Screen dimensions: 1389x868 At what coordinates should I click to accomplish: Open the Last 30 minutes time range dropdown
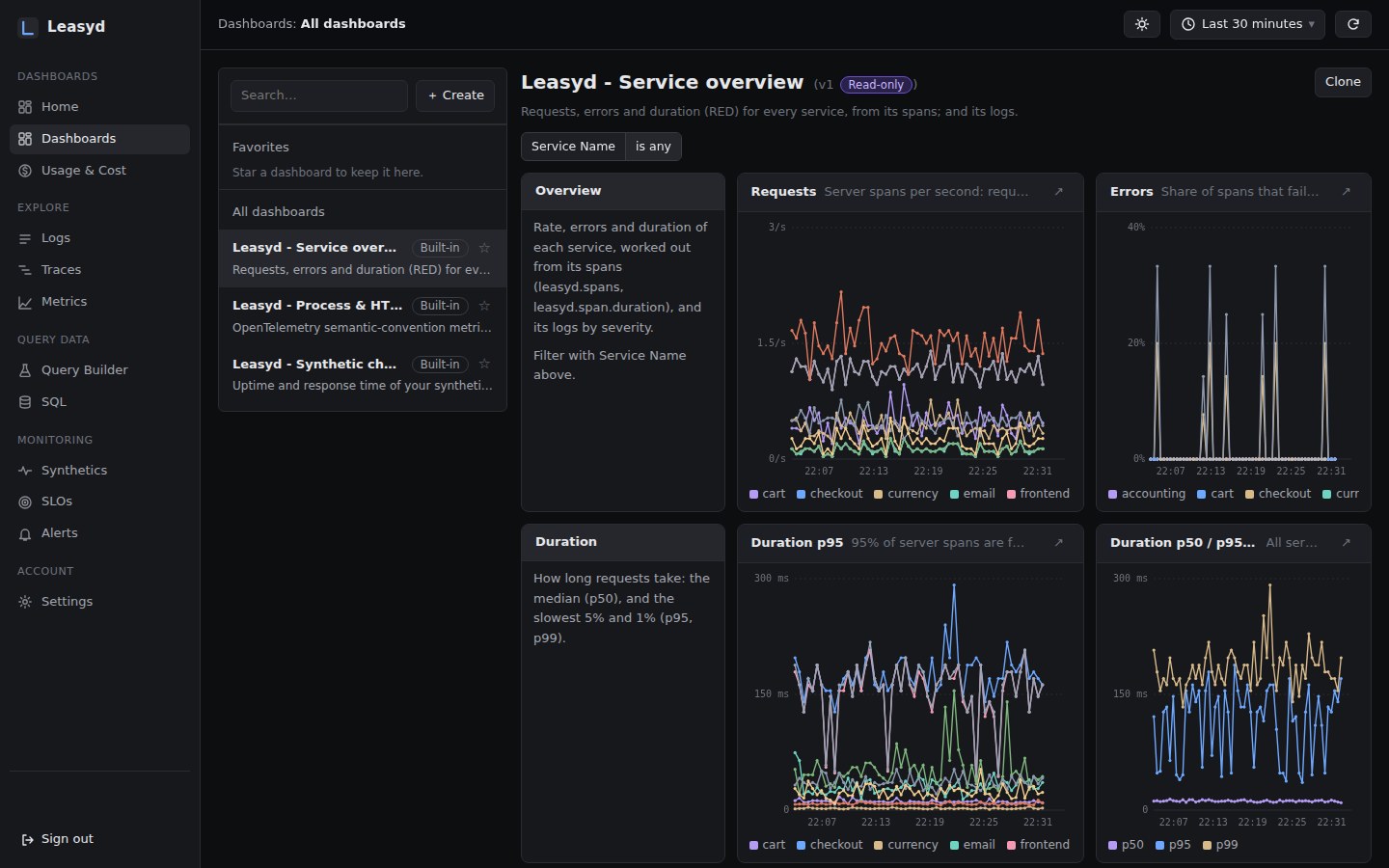pyautogui.click(x=1247, y=24)
